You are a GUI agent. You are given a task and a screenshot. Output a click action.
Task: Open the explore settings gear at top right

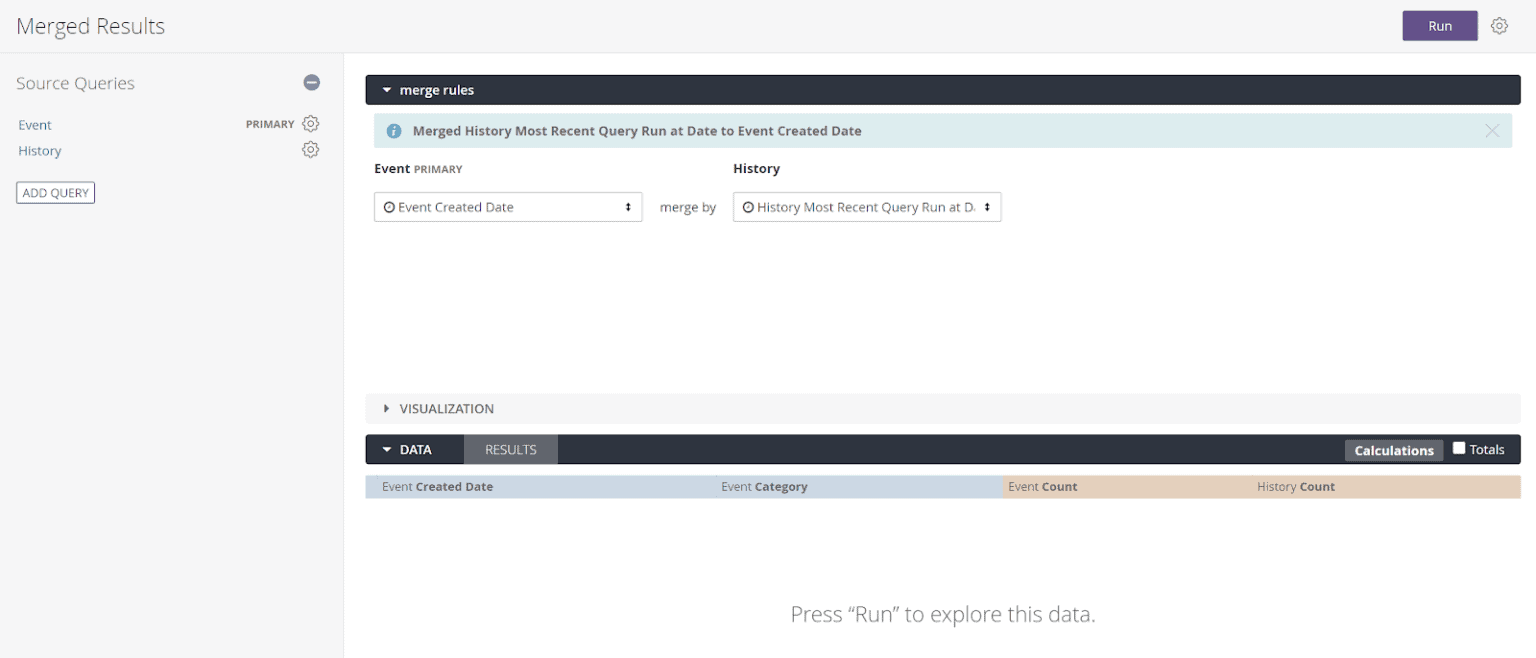click(1499, 25)
